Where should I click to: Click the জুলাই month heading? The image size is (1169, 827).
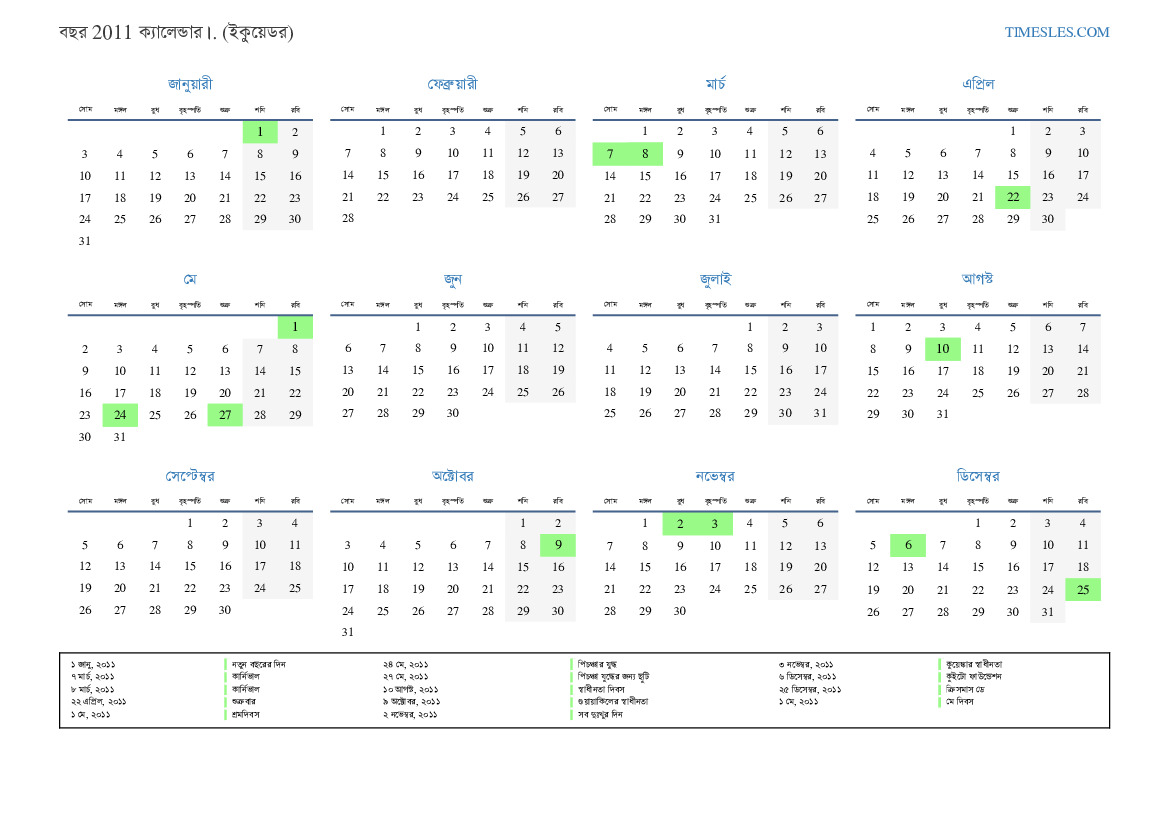tap(715, 280)
